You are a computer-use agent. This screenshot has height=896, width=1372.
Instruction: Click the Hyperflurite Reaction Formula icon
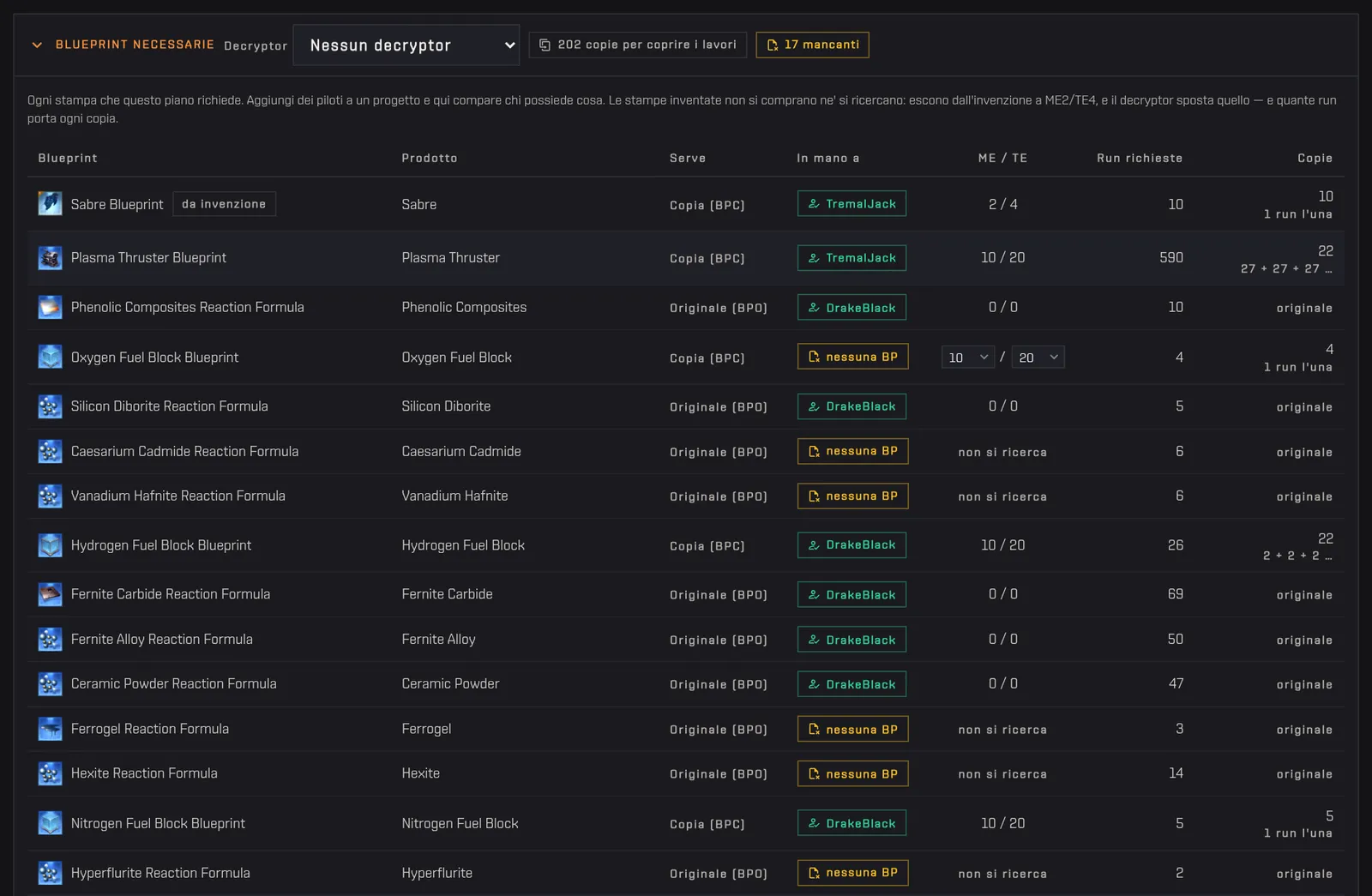pos(50,873)
